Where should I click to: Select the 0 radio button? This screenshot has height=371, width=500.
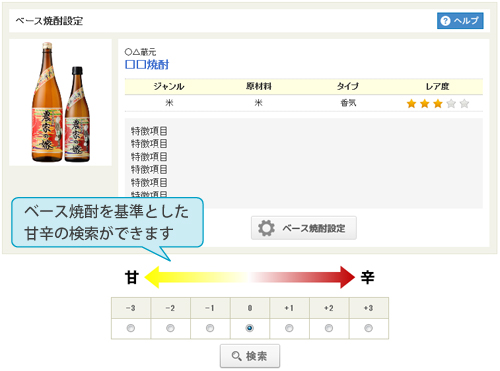click(250, 328)
